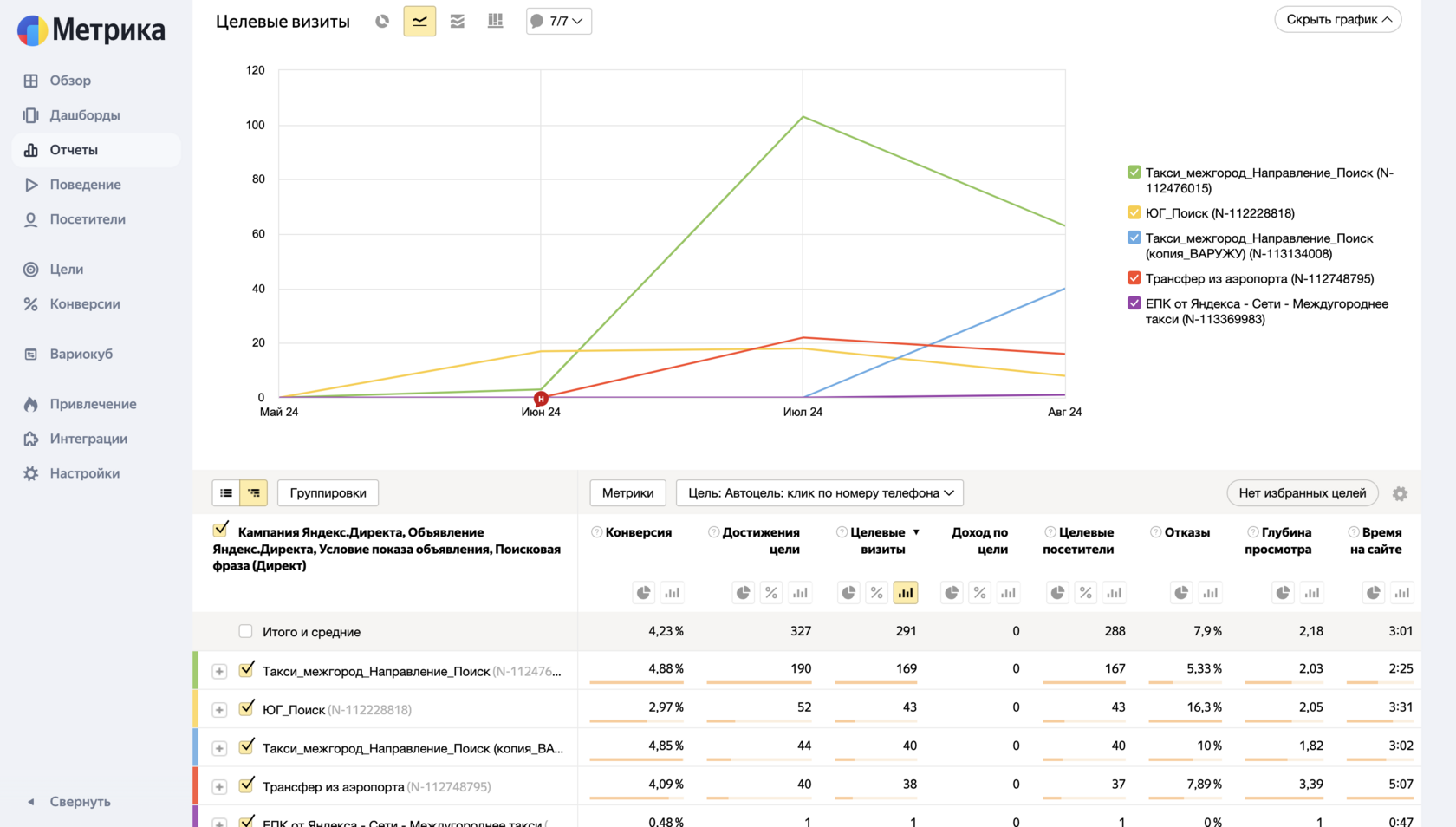Expand the копия_ВА... campaign row

click(220, 748)
